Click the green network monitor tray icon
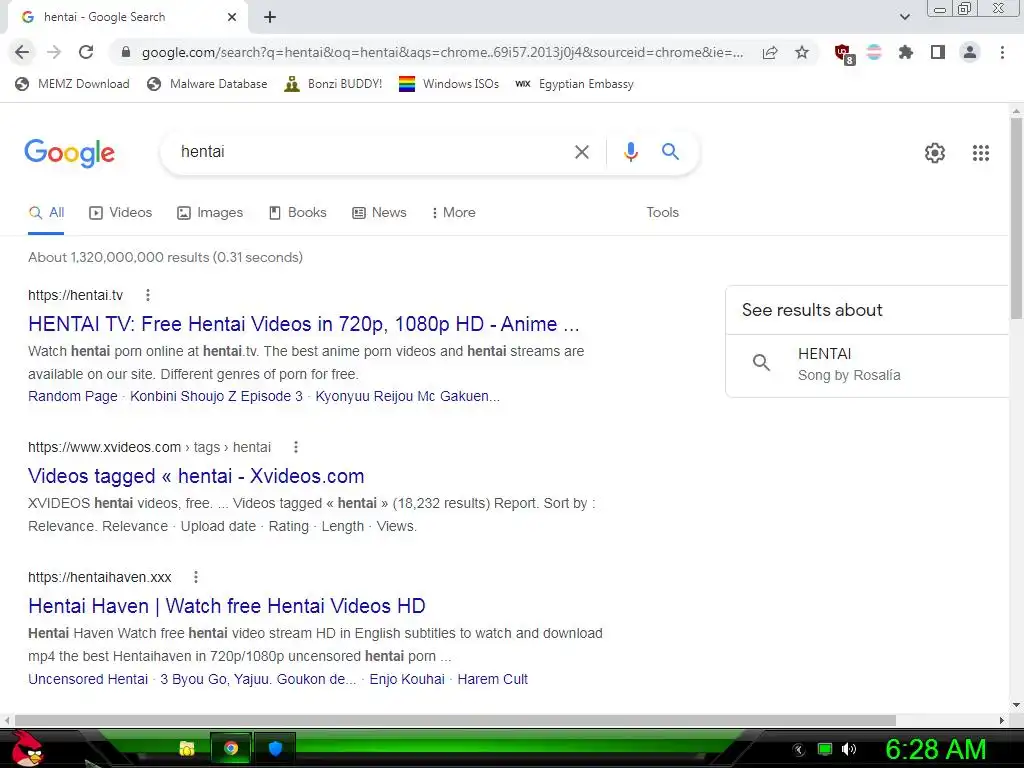 point(825,749)
